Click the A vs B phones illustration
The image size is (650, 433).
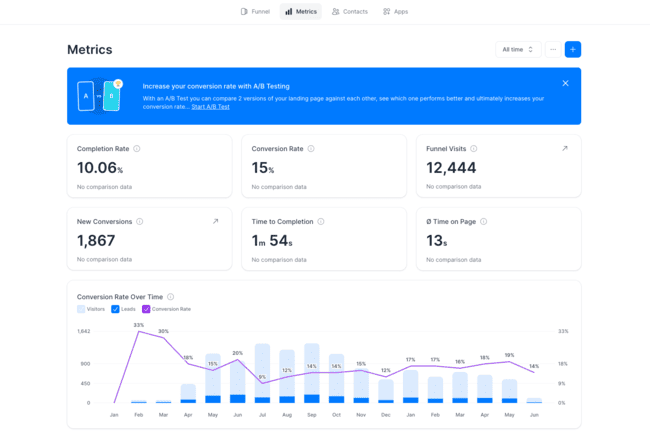(100, 95)
